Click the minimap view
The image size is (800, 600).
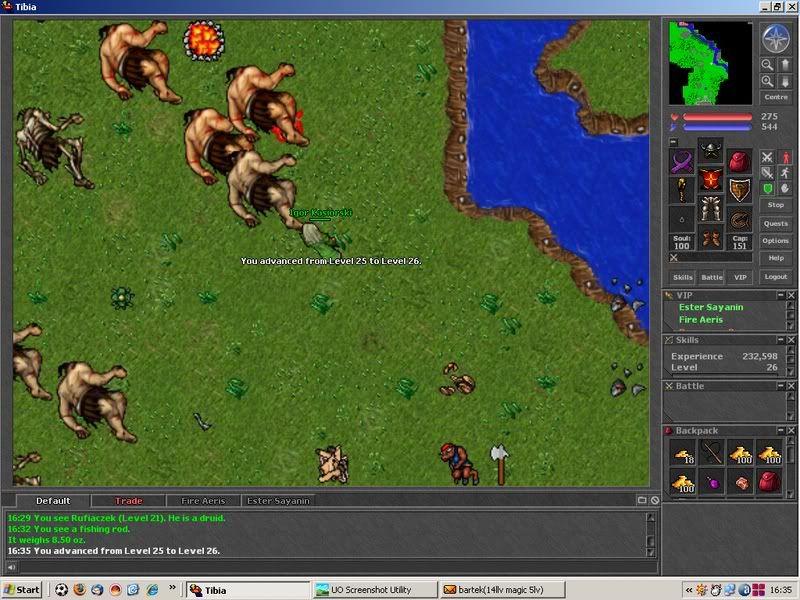[710, 63]
